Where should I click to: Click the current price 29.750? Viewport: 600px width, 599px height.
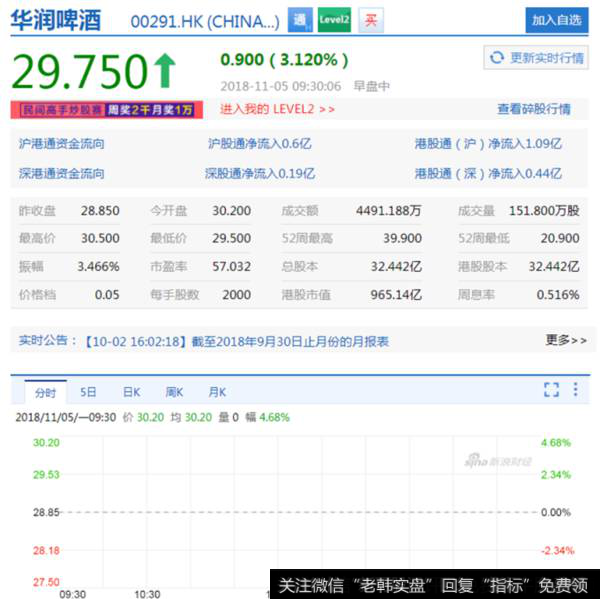(x=80, y=72)
